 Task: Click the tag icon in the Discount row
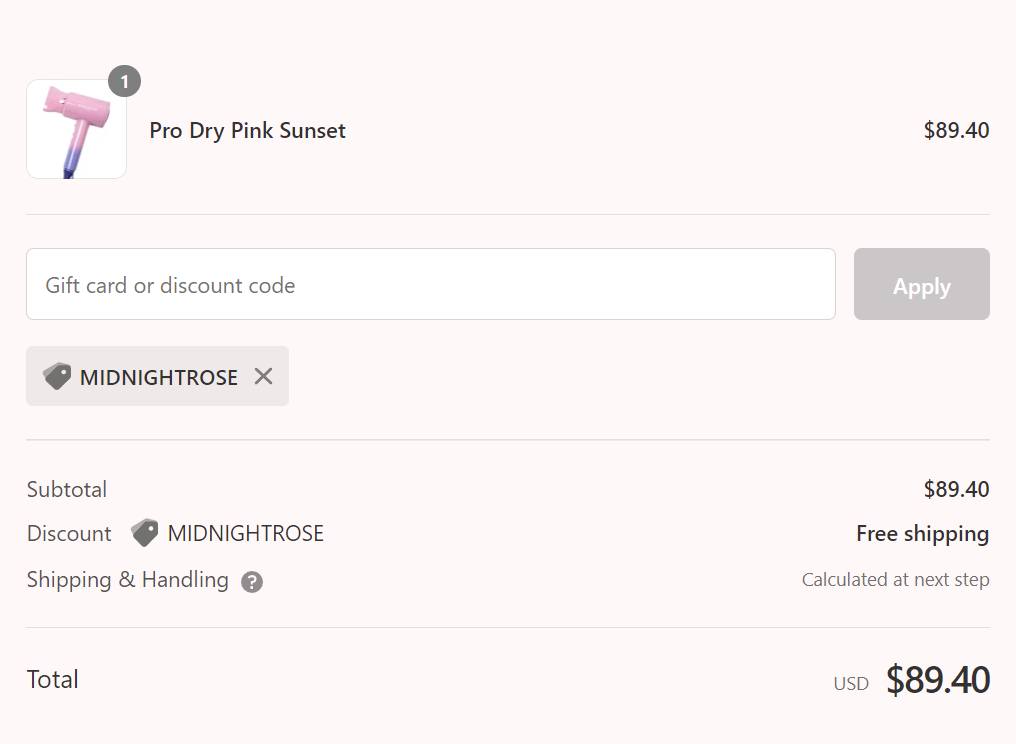pos(145,533)
